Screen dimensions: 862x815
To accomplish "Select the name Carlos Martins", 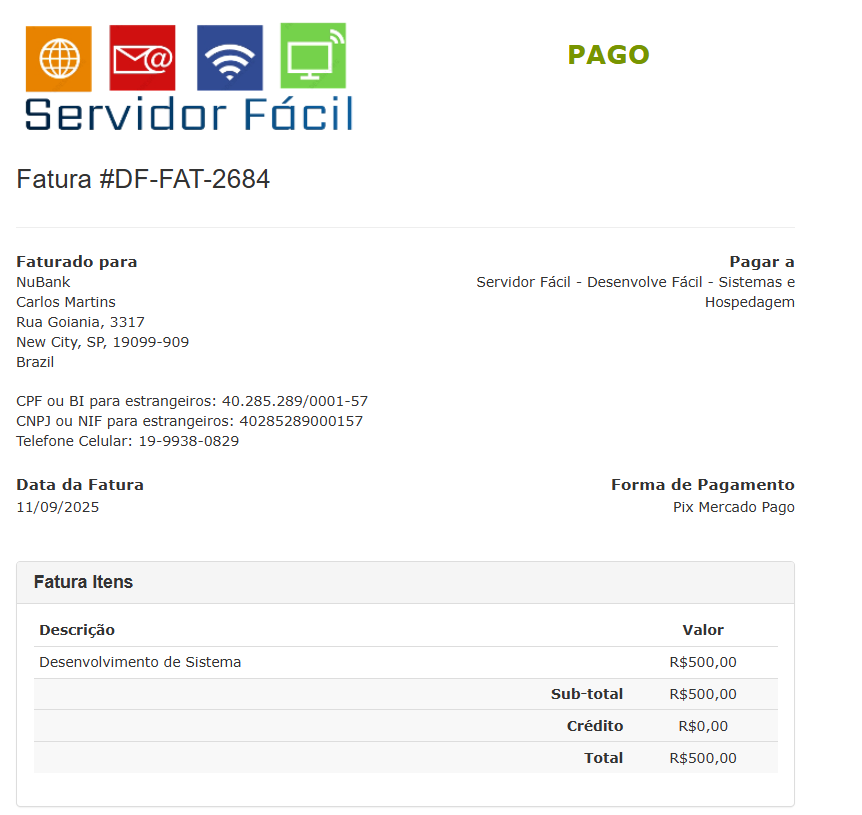I will click(66, 302).
